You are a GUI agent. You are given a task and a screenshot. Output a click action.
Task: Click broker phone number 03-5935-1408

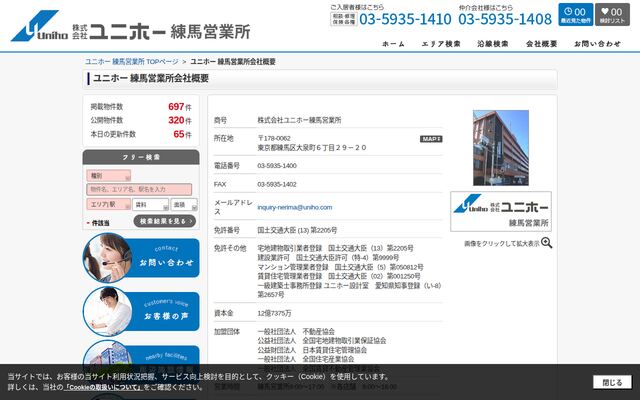point(505,19)
